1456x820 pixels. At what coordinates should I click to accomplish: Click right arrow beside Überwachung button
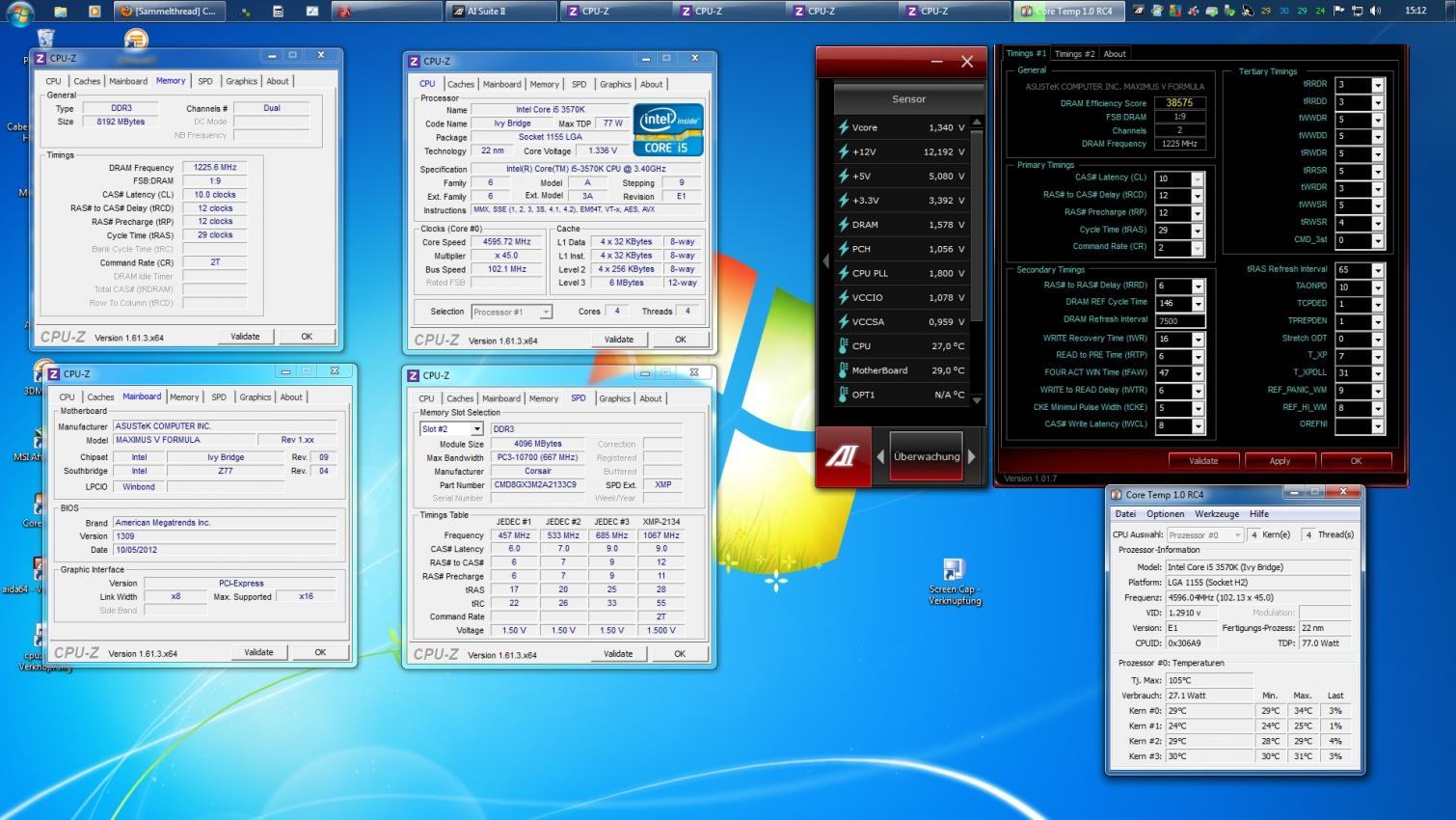pos(972,456)
